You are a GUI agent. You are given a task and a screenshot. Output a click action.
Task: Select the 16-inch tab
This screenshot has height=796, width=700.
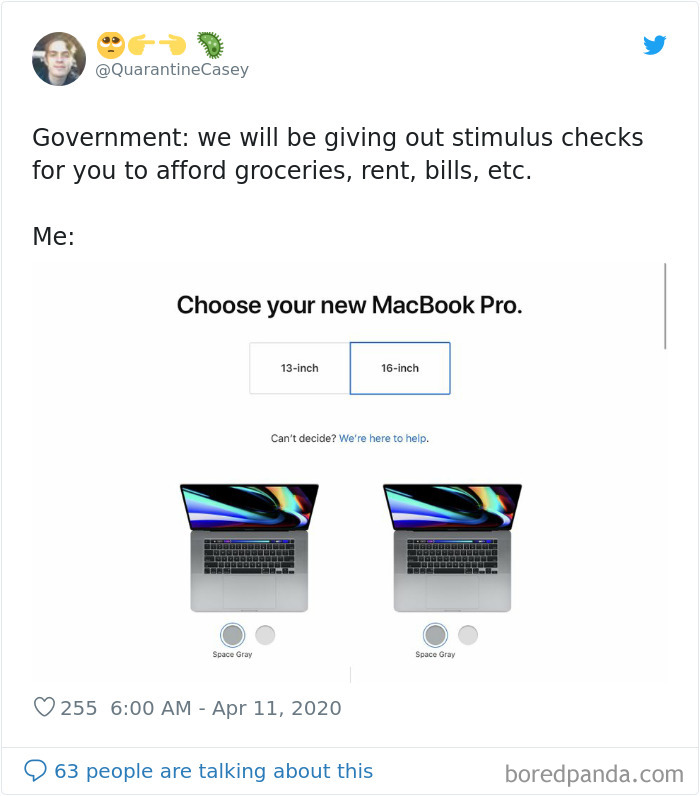[x=400, y=368]
